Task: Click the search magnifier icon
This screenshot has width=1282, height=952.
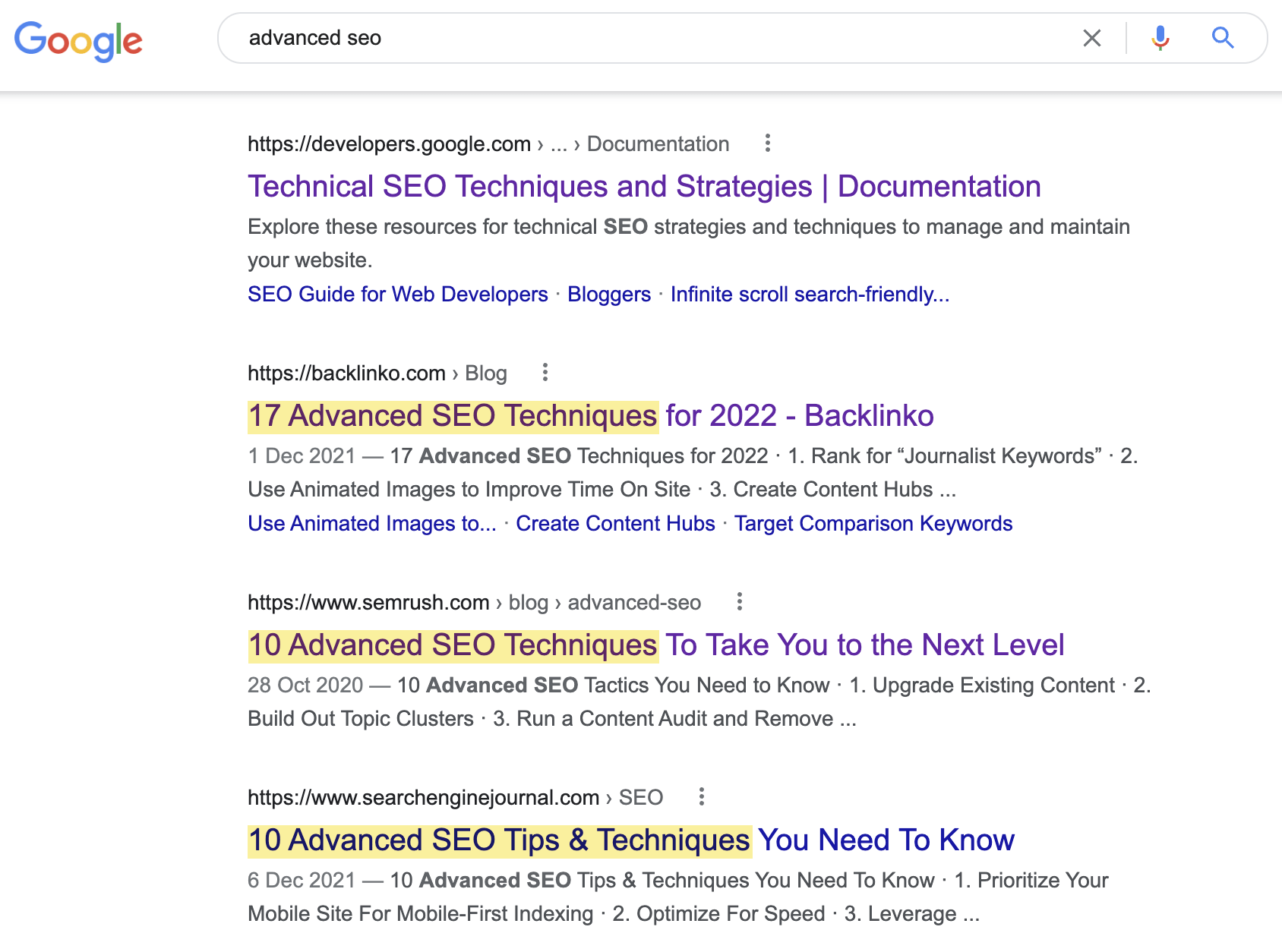Action: pos(1223,37)
